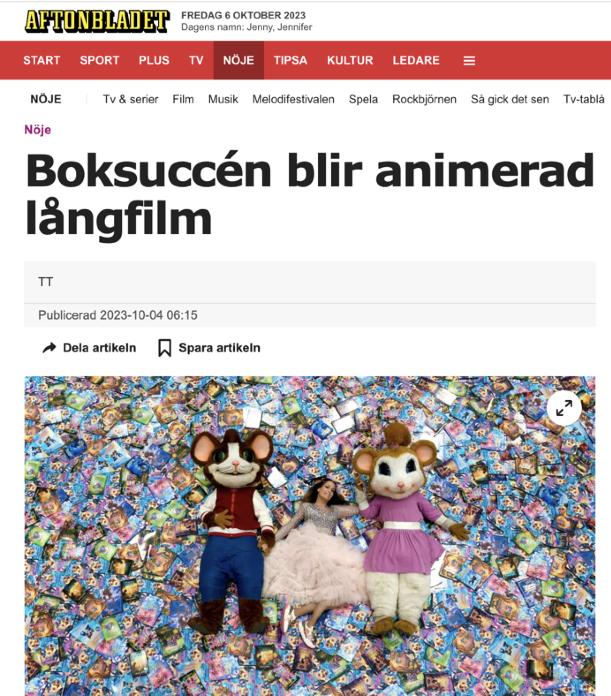Expand the article image to fullscreen
The width and height of the screenshot is (611, 696).
[x=564, y=408]
